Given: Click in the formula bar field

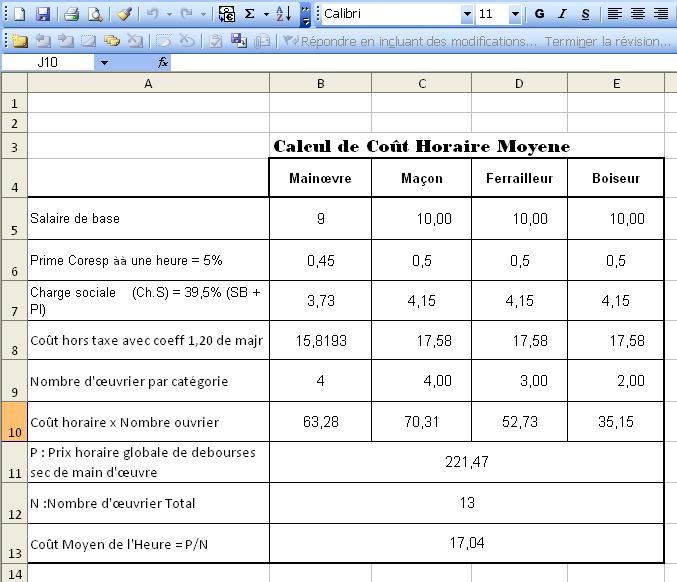Looking at the screenshot, I should click(x=423, y=63).
